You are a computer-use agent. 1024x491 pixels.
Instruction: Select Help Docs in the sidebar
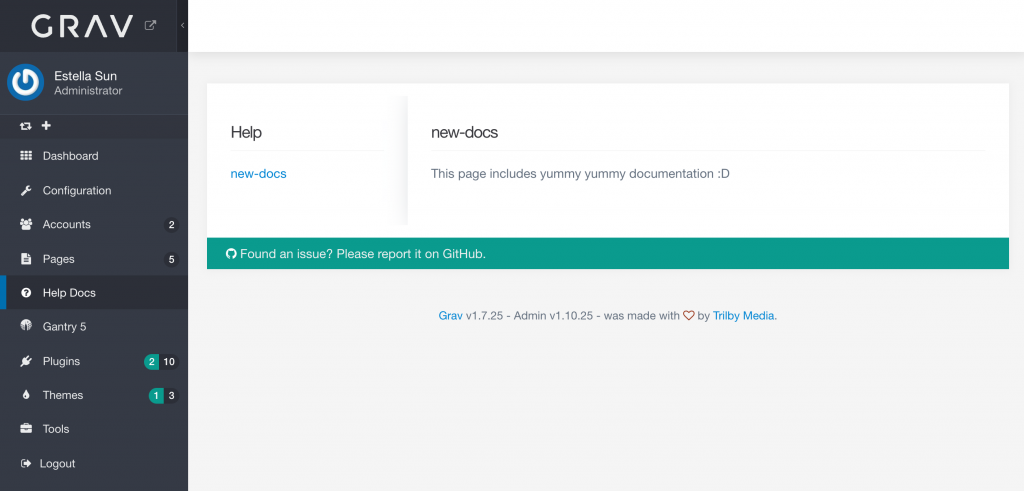coord(94,293)
